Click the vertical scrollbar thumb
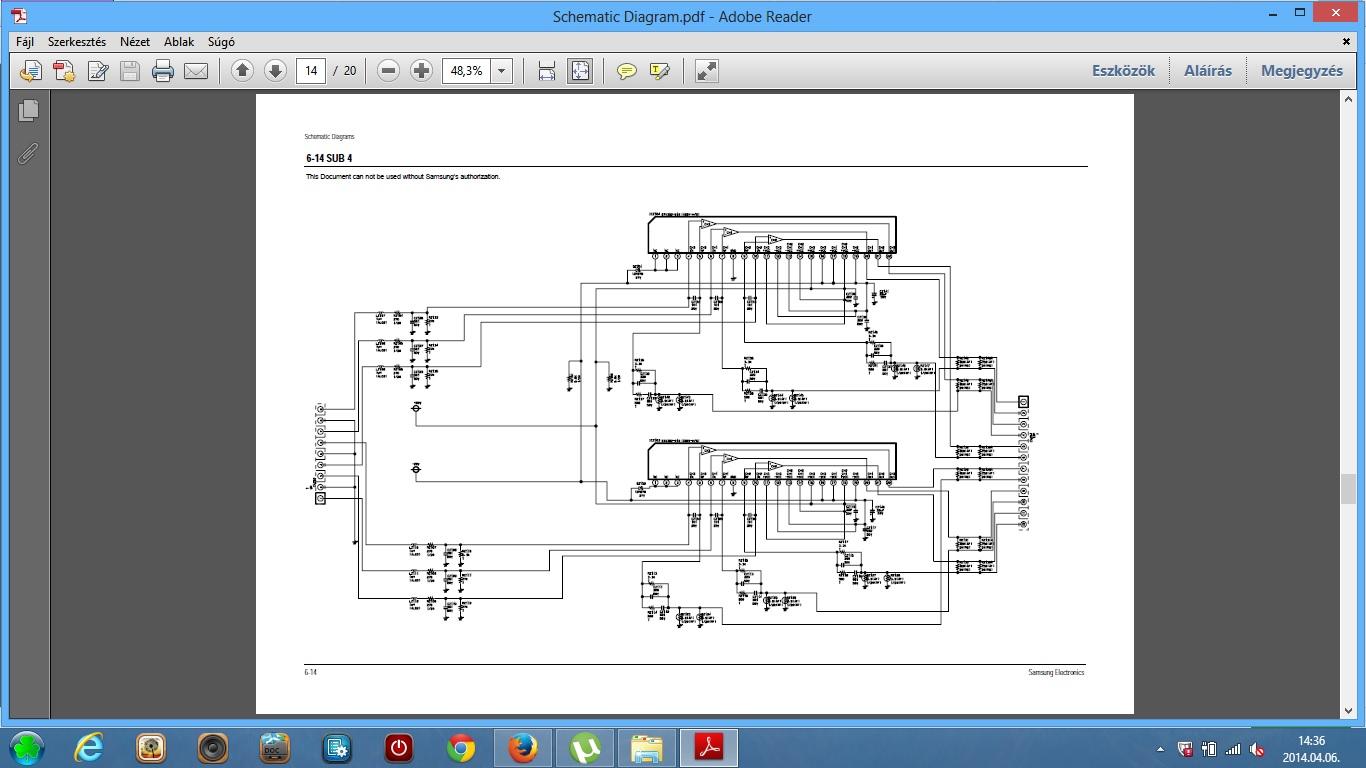Viewport: 1366px width, 768px height. 1348,490
